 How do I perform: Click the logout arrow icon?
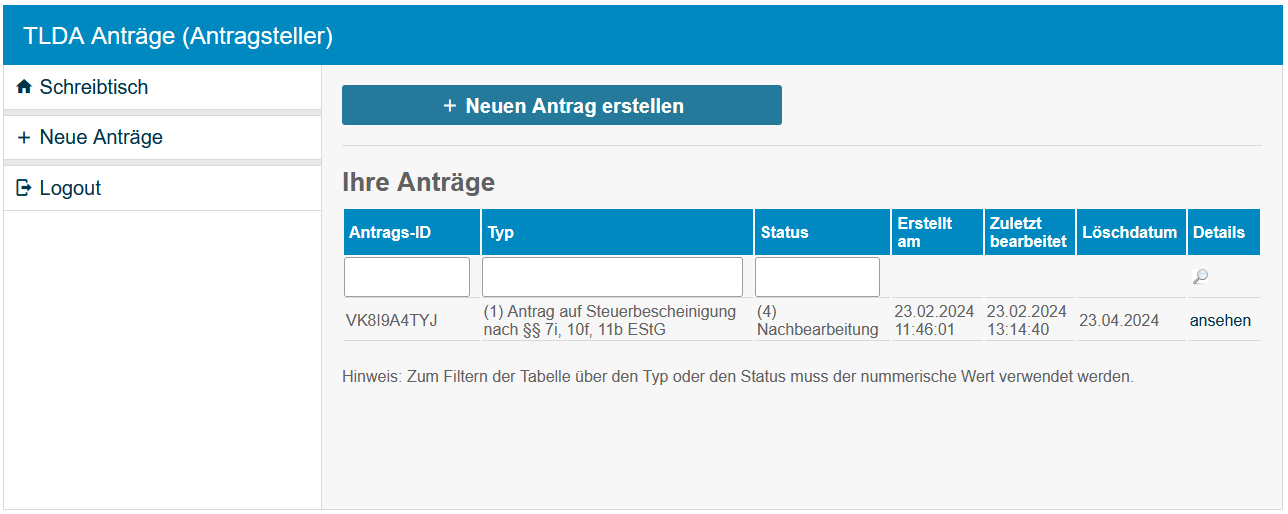(25, 188)
